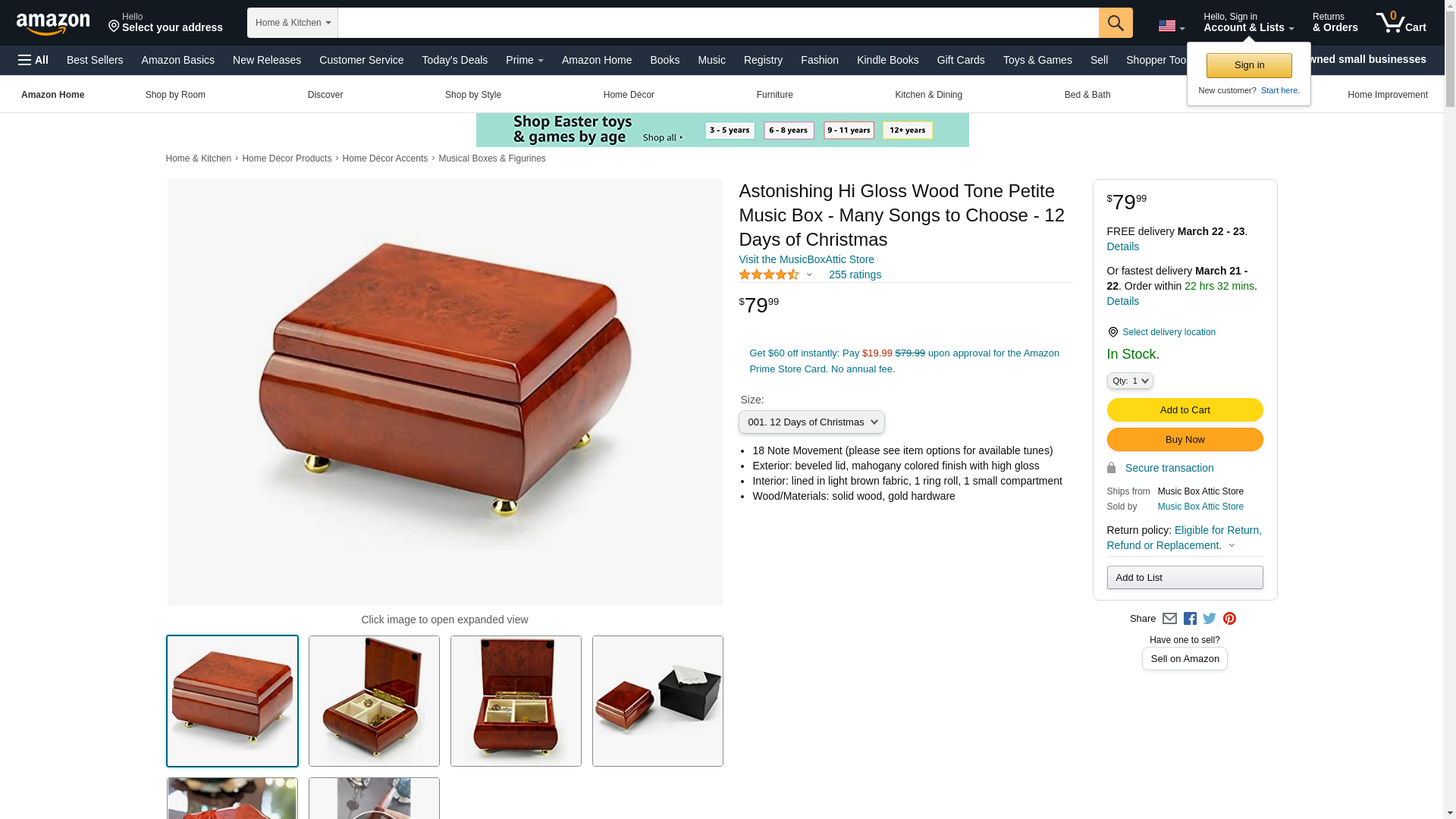The image size is (1456, 819).
Task: Share product on Twitter icon
Action: [1210, 619]
